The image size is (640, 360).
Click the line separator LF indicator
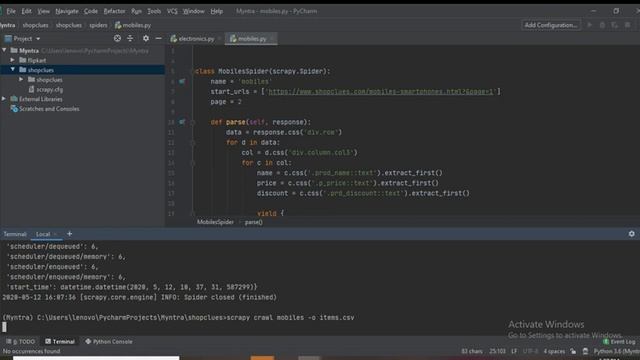(514, 351)
